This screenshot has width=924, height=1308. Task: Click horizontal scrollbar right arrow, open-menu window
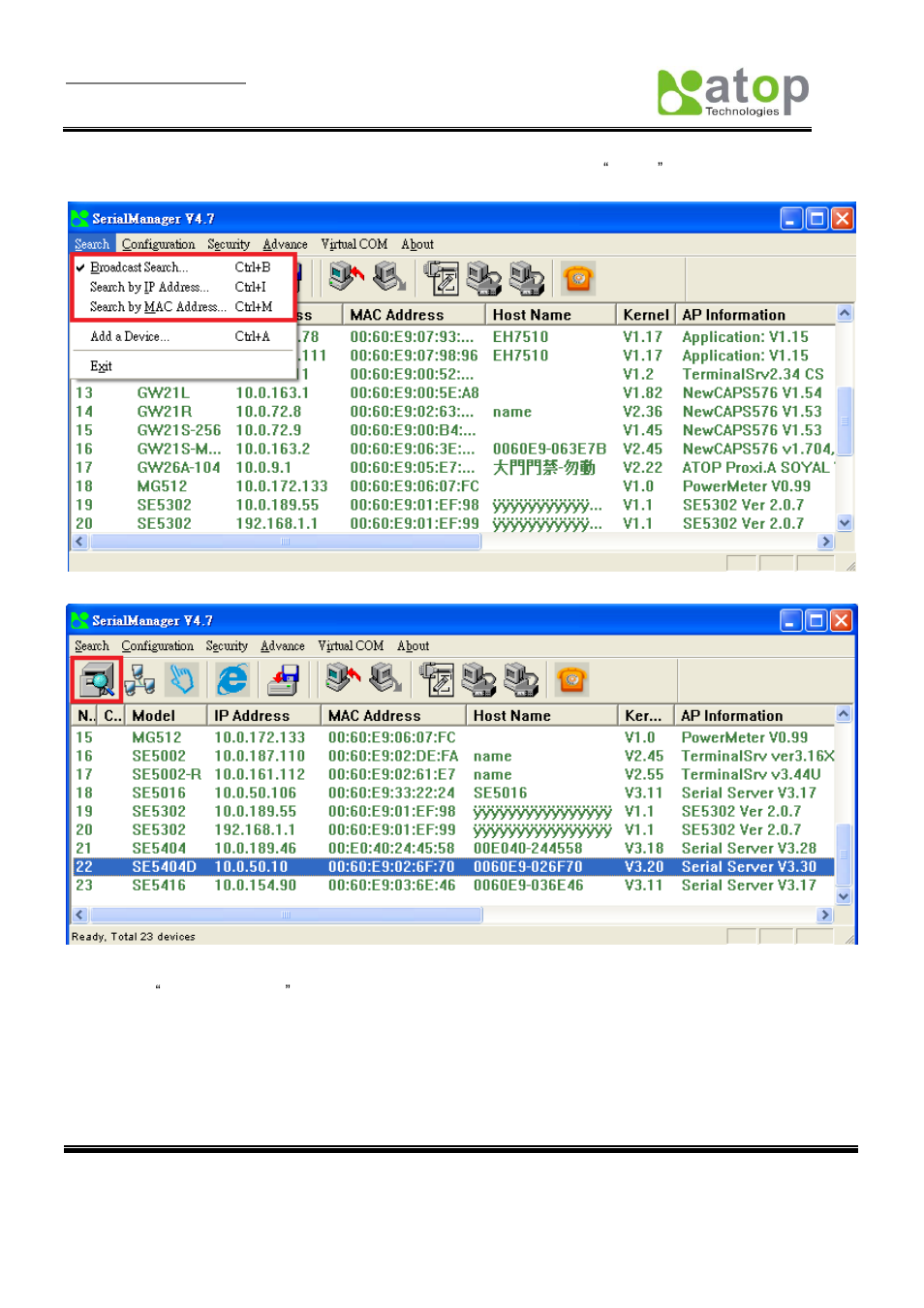(826, 542)
